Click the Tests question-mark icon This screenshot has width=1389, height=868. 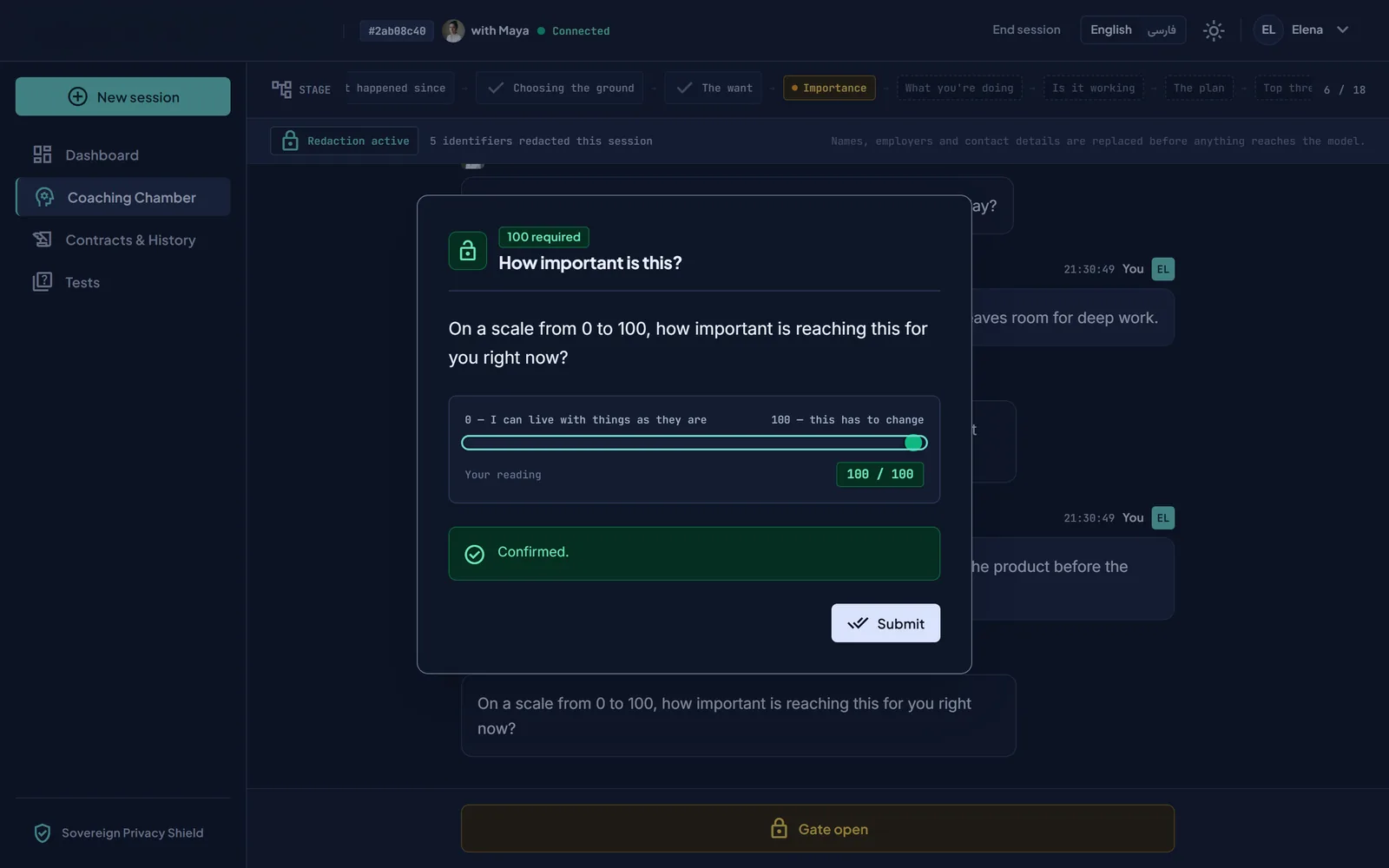coord(43,282)
